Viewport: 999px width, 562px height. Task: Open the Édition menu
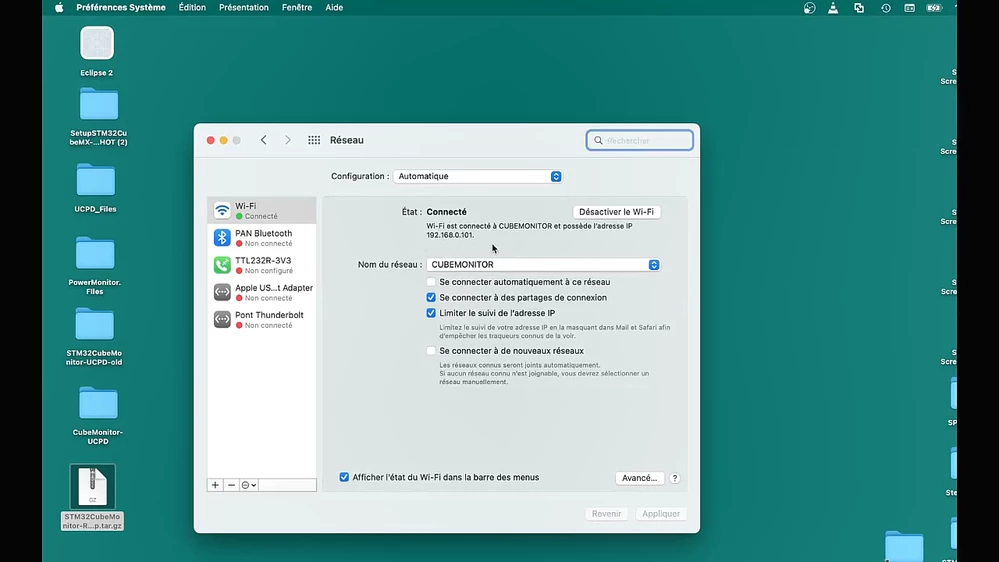coord(192,8)
